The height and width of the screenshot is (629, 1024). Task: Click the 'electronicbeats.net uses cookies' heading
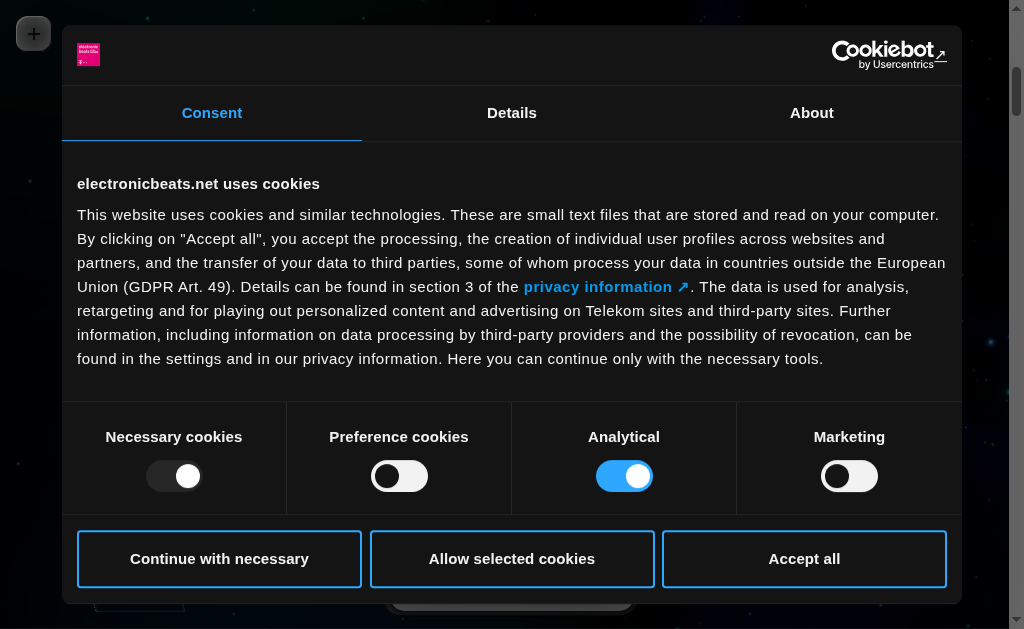click(x=198, y=184)
